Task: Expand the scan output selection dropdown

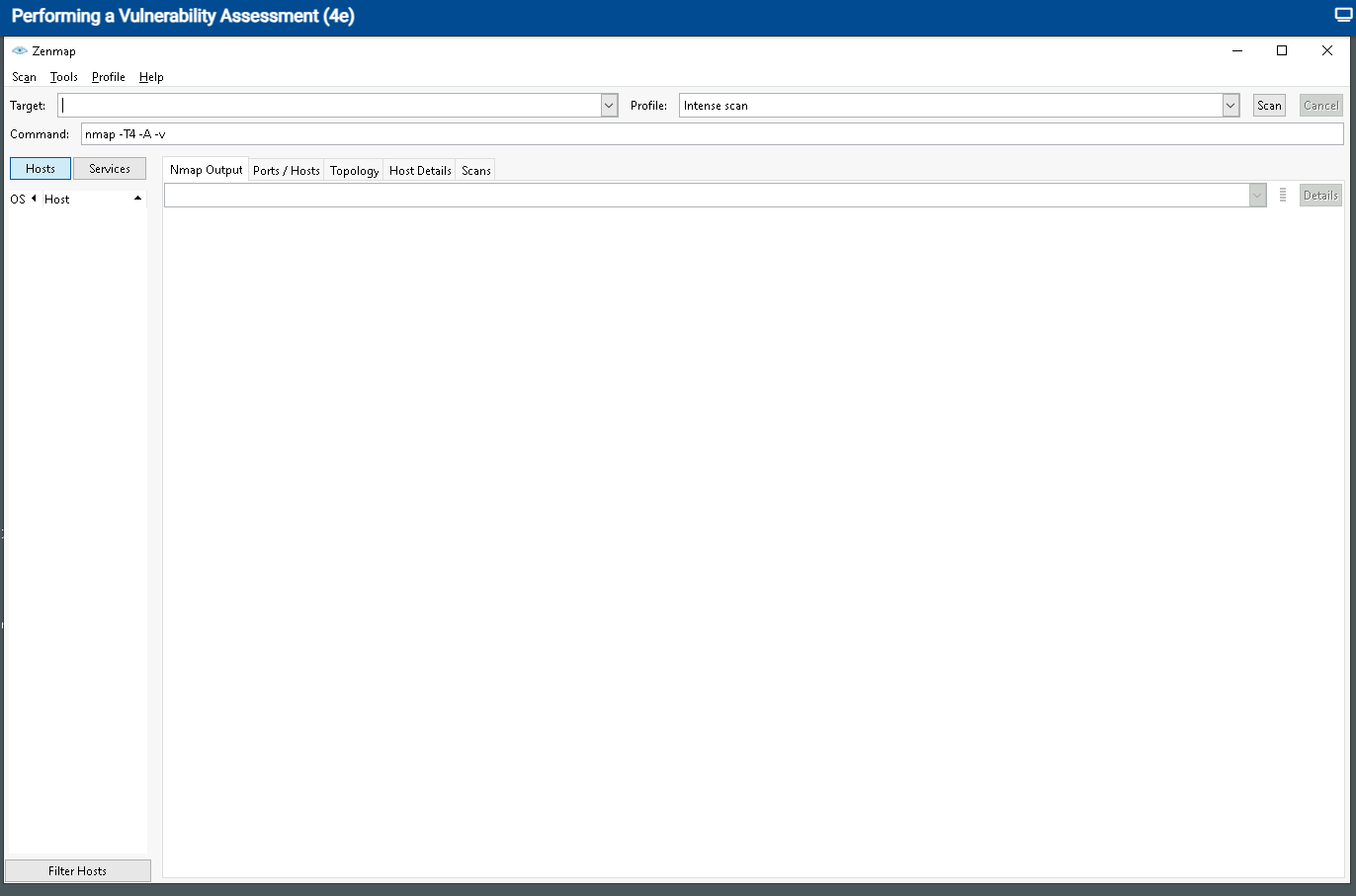Action: [x=1257, y=196]
